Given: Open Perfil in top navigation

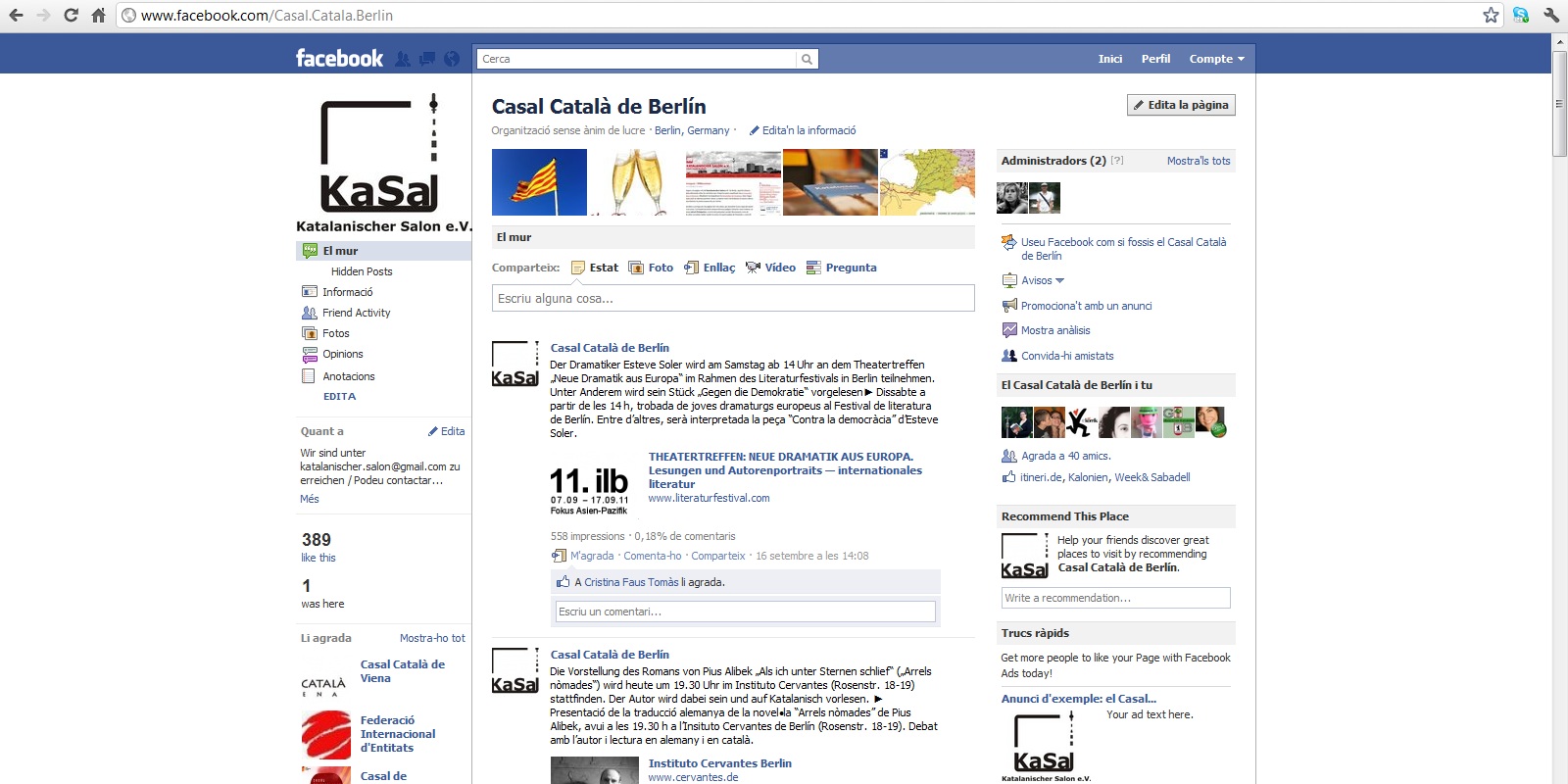Looking at the screenshot, I should pyautogui.click(x=1155, y=59).
